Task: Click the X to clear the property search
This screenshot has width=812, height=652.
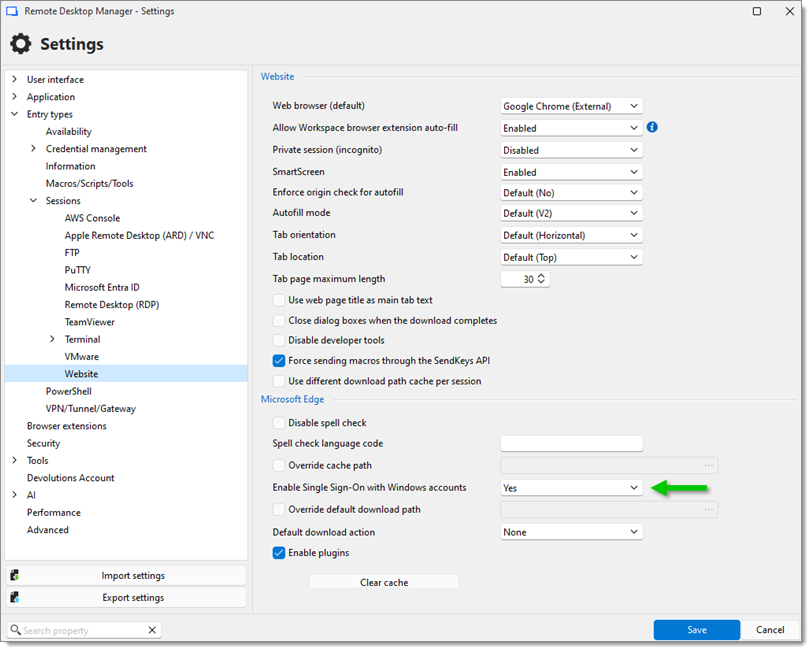Action: click(x=152, y=630)
